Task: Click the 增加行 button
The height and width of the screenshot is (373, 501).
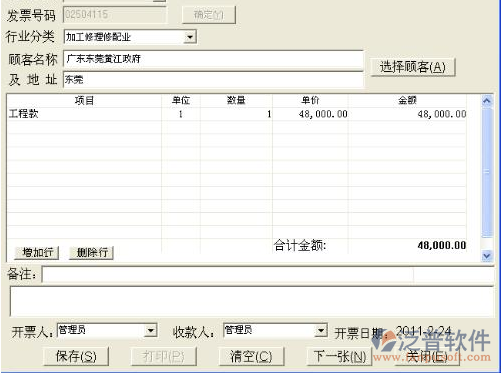Action: (x=37, y=253)
